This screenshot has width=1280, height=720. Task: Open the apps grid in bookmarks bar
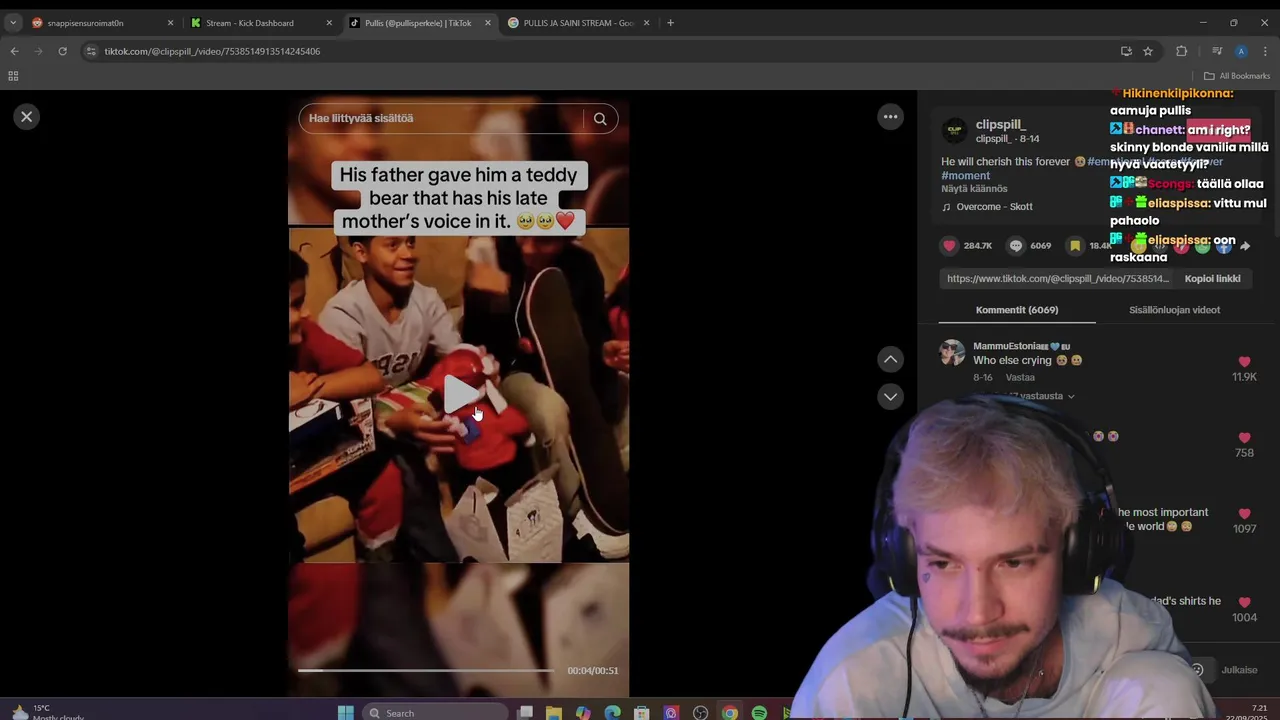coord(13,76)
